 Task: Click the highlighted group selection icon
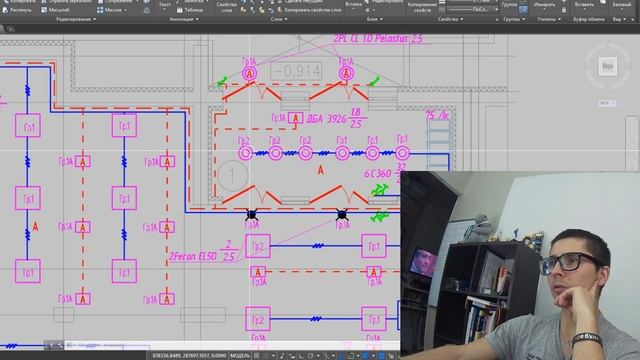click(x=523, y=9)
